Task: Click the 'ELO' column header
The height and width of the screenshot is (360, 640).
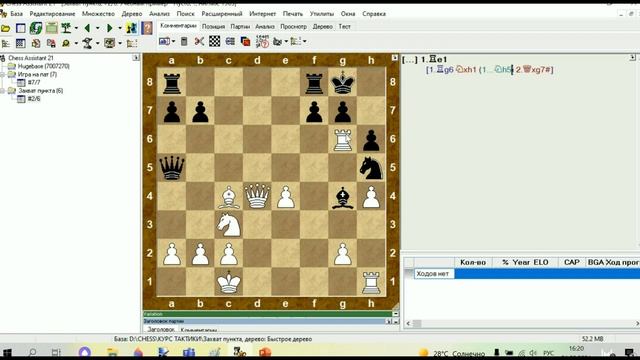Action: tap(541, 262)
